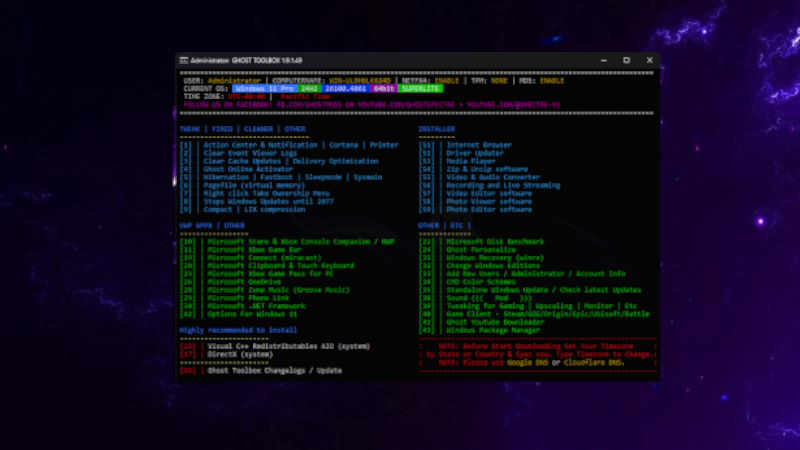
Task: Select 'Windows Package Manager' line
Action: coord(480,331)
